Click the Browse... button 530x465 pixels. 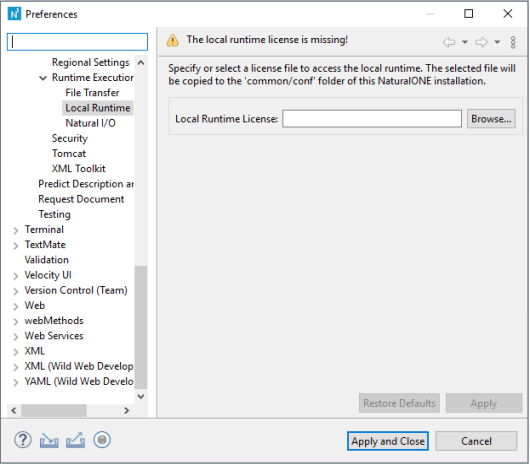491,119
